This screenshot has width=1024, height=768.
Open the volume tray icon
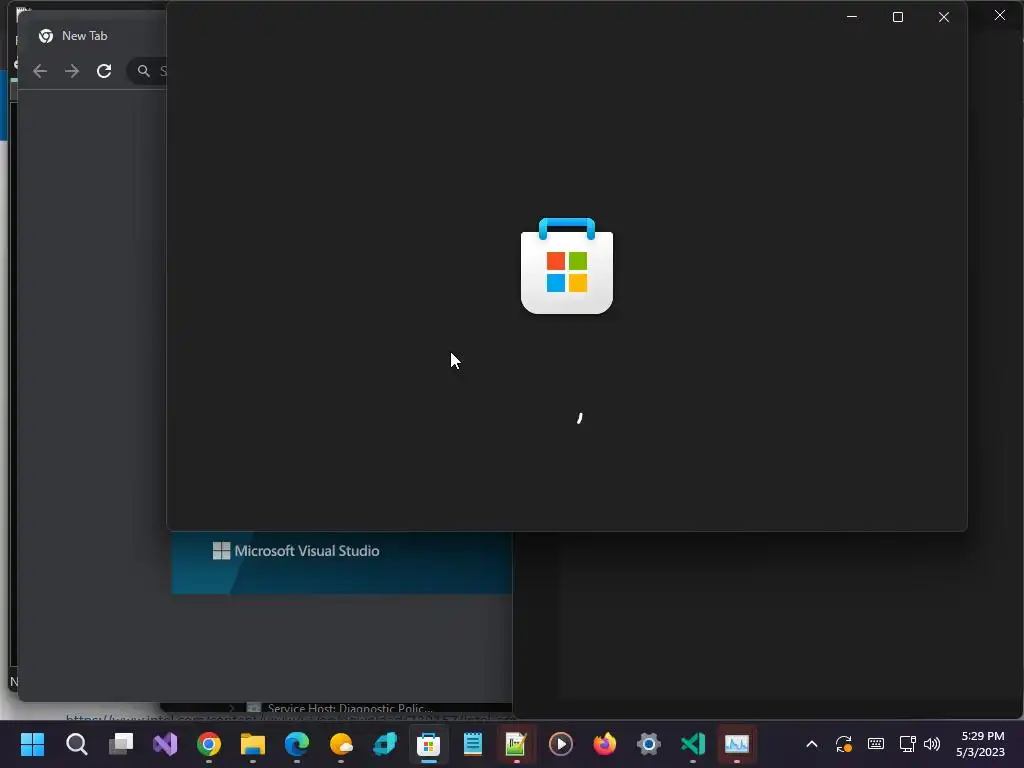point(932,744)
